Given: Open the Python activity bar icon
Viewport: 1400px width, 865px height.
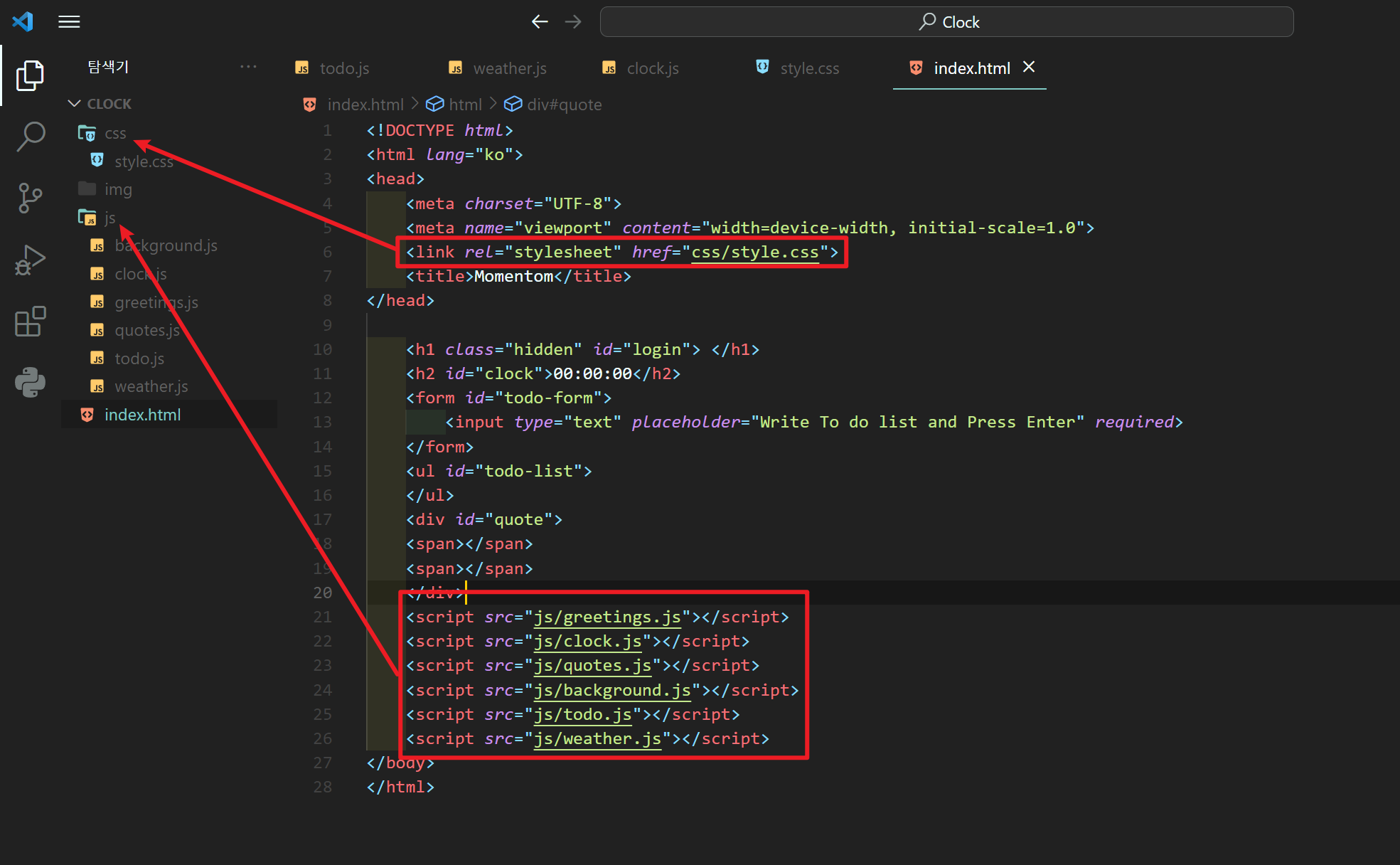Looking at the screenshot, I should [30, 382].
